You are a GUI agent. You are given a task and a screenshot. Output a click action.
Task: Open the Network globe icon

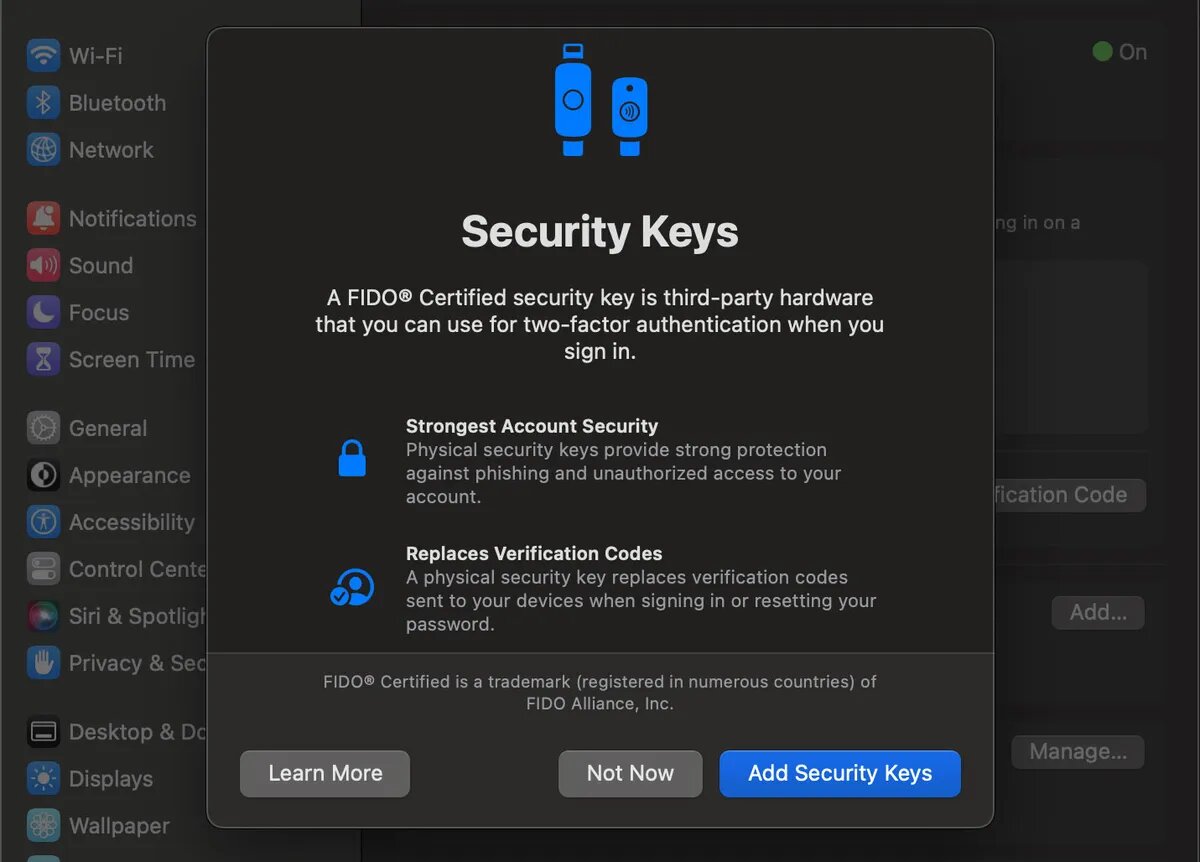[43, 149]
